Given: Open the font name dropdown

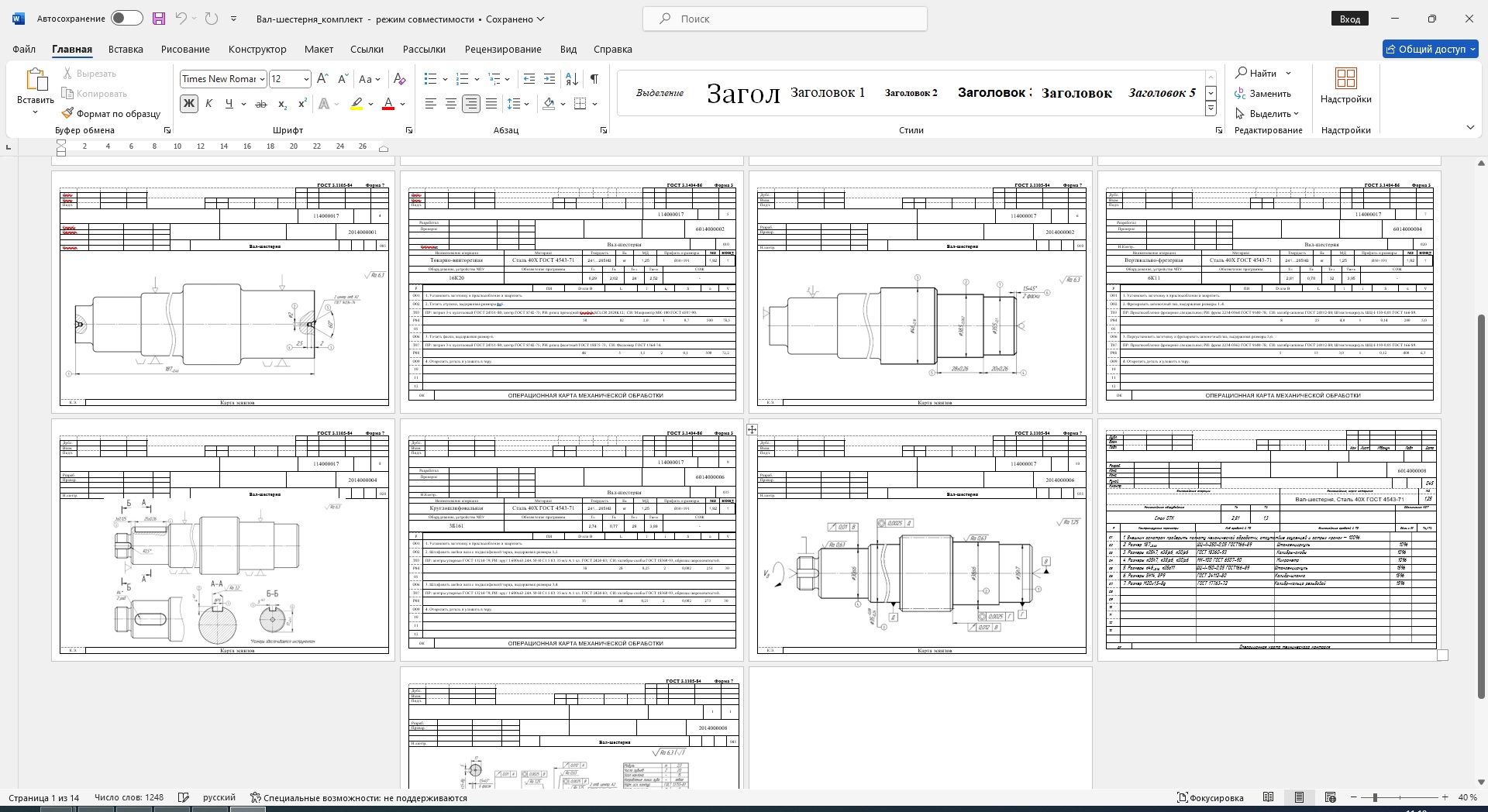Looking at the screenshot, I should (x=262, y=79).
